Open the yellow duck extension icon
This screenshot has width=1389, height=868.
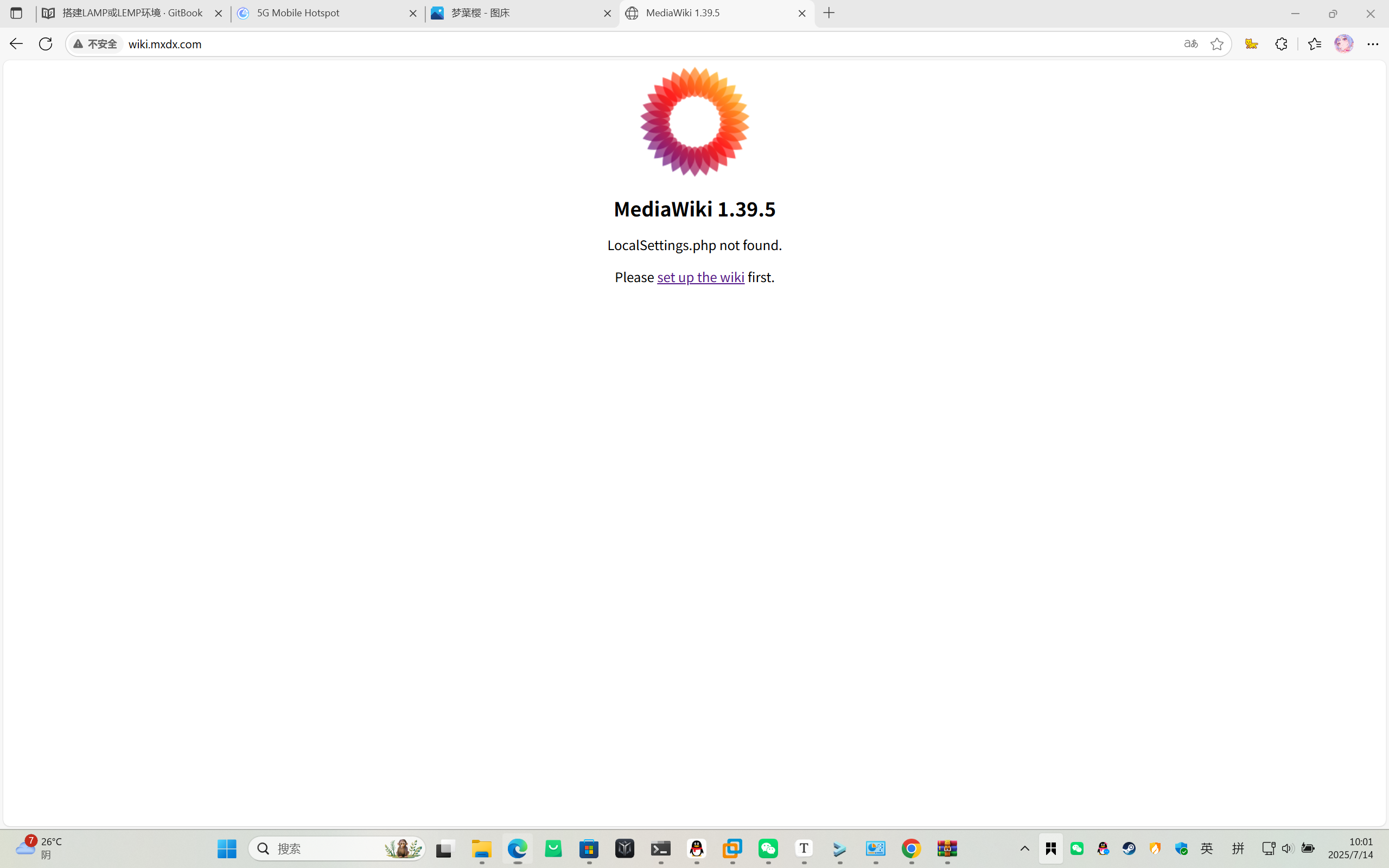pos(1252,44)
